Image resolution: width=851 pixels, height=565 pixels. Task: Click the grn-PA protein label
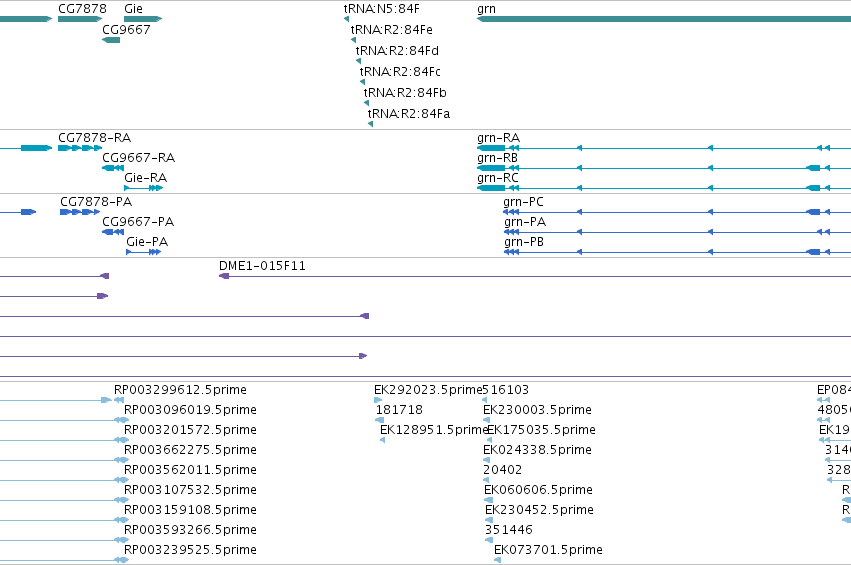coord(525,221)
